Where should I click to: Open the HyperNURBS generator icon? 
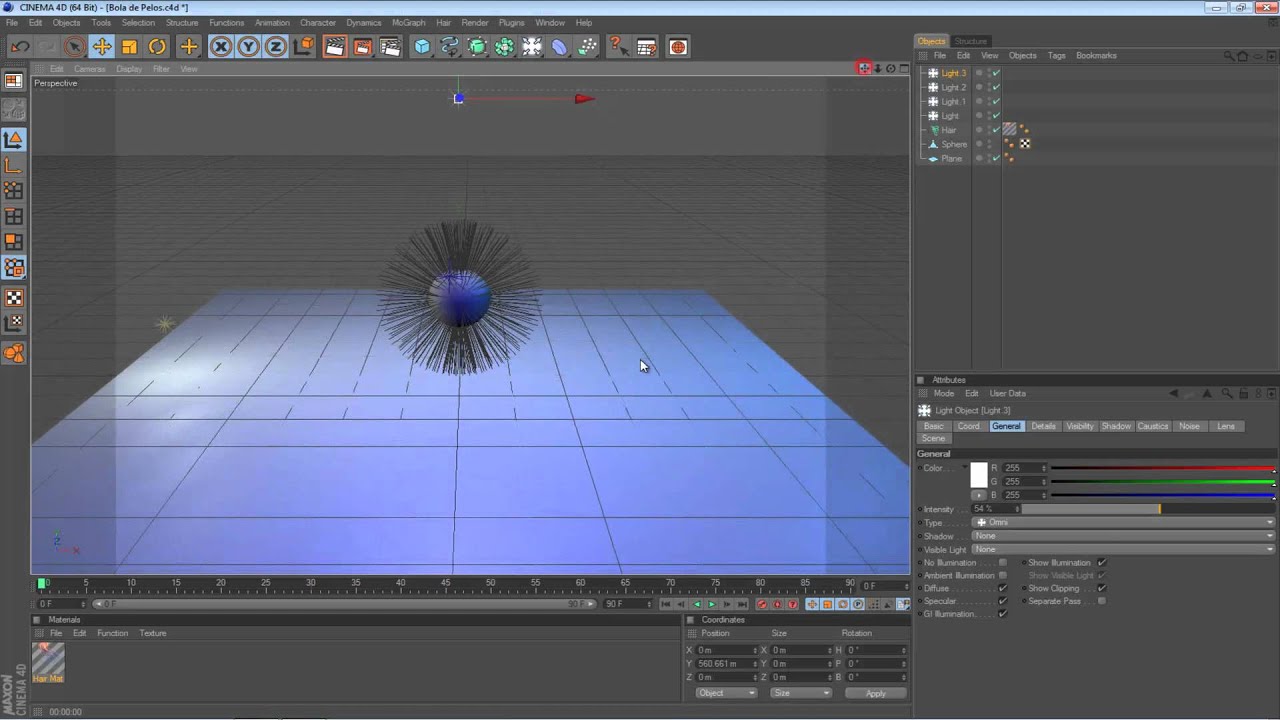point(477,47)
